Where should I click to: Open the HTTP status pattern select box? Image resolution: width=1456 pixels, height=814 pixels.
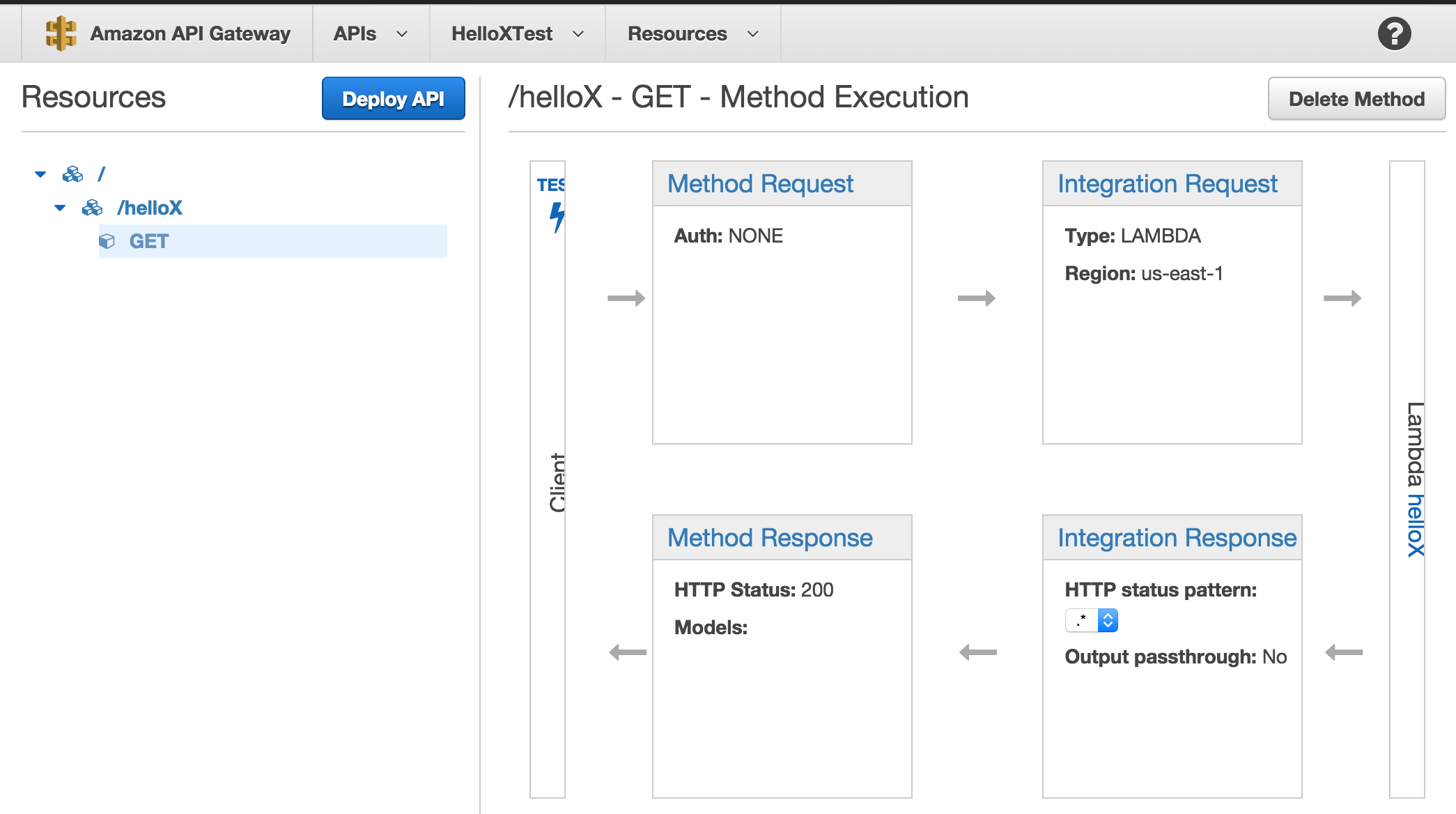point(1092,620)
